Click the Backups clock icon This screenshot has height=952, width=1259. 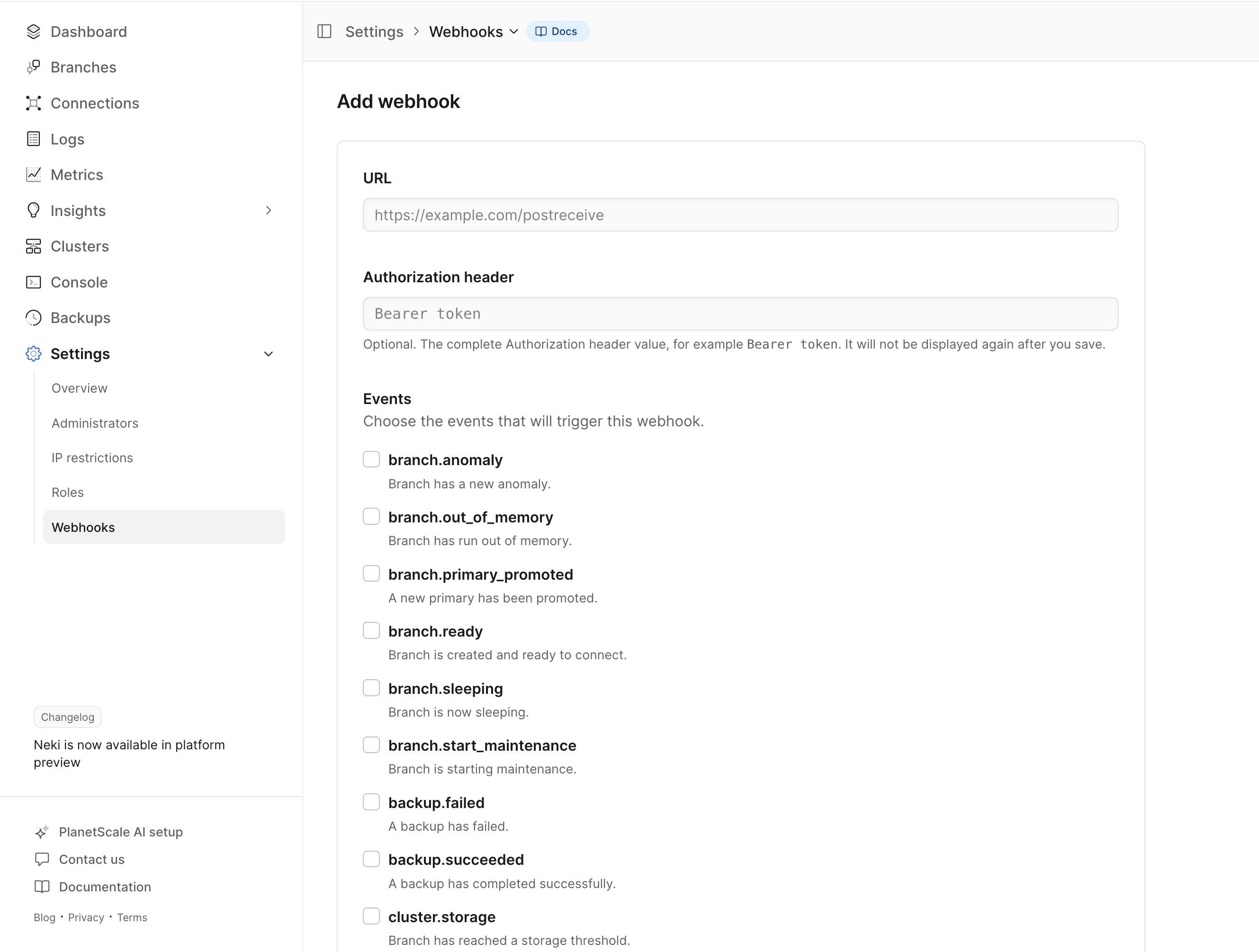[34, 317]
